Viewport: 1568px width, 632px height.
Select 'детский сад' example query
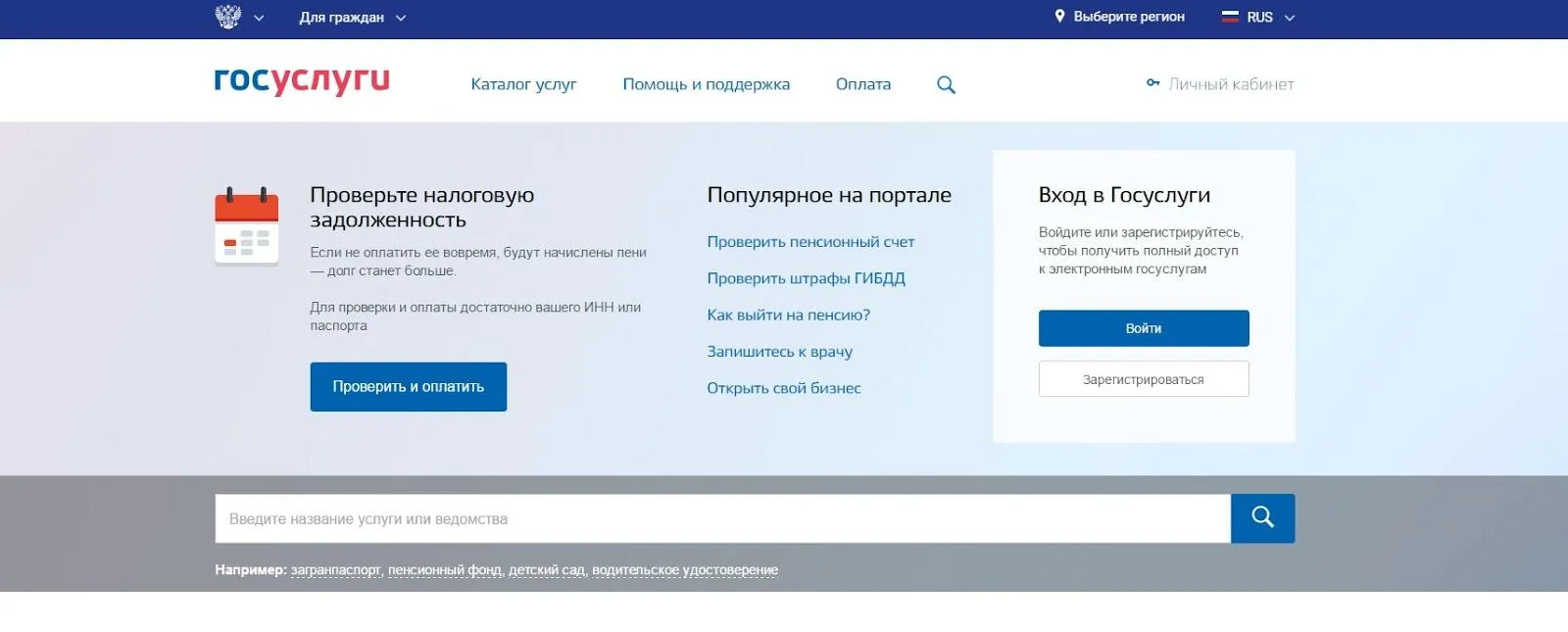(547, 570)
